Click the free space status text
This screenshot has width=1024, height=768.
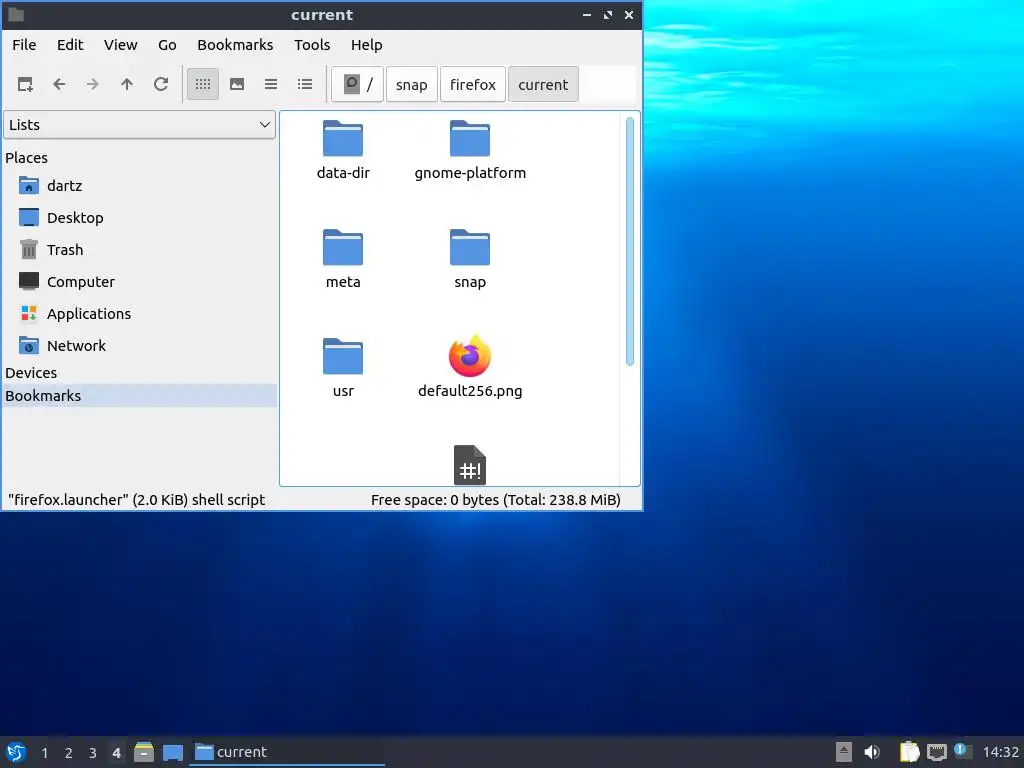click(496, 500)
